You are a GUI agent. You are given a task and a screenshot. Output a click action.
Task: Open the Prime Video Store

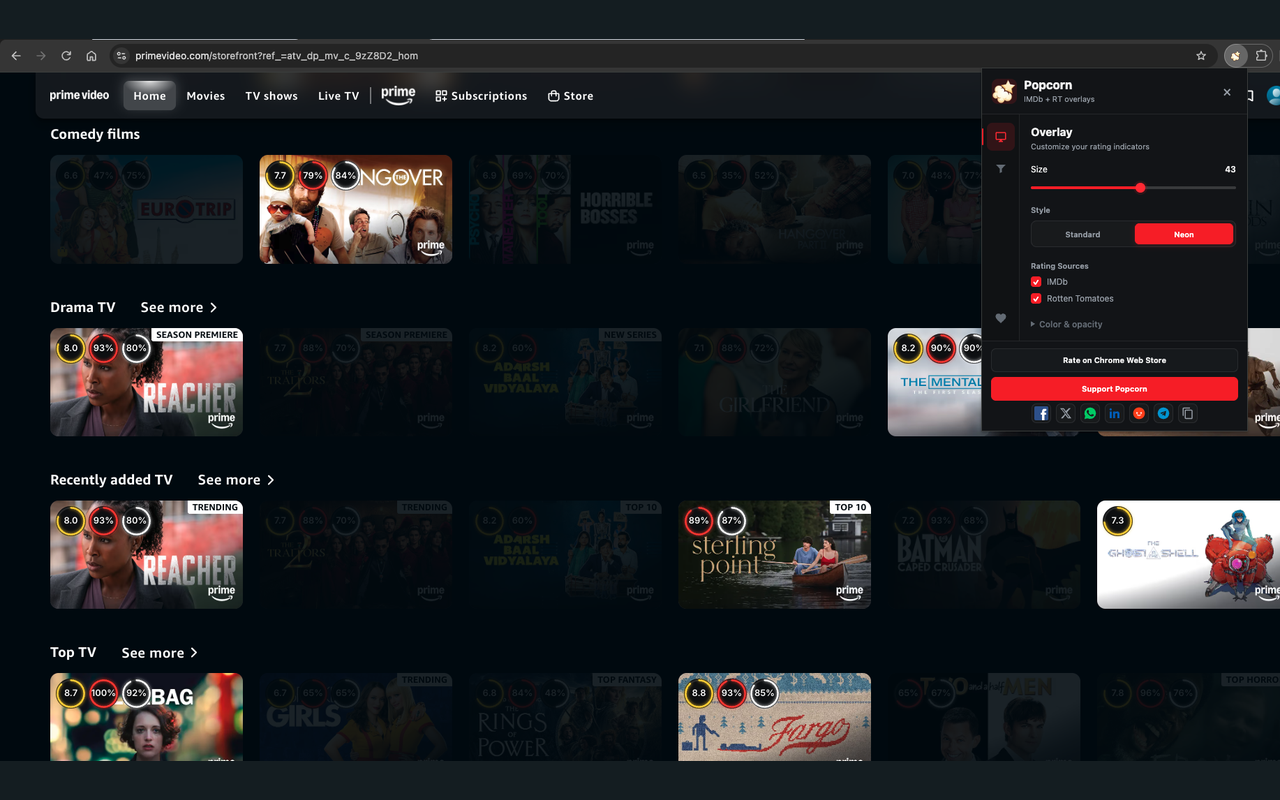(571, 96)
